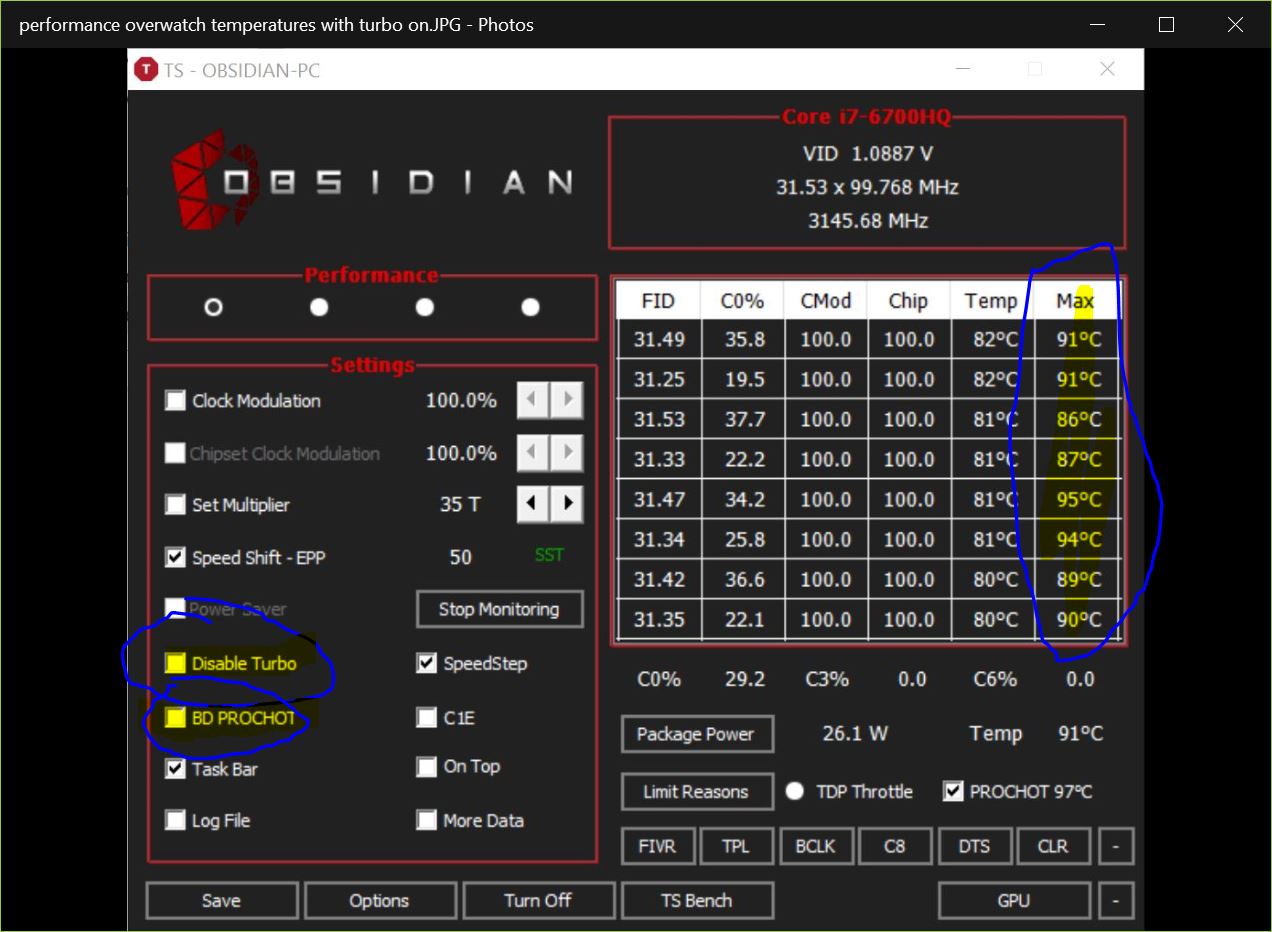Image resolution: width=1272 pixels, height=932 pixels.
Task: Increase Set Multiplier with right arrow
Action: [x=567, y=503]
